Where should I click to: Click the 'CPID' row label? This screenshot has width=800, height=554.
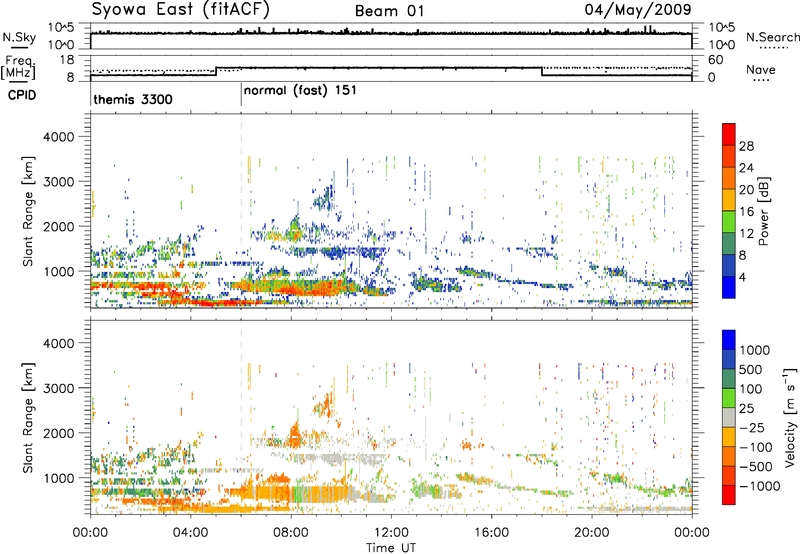(21, 95)
